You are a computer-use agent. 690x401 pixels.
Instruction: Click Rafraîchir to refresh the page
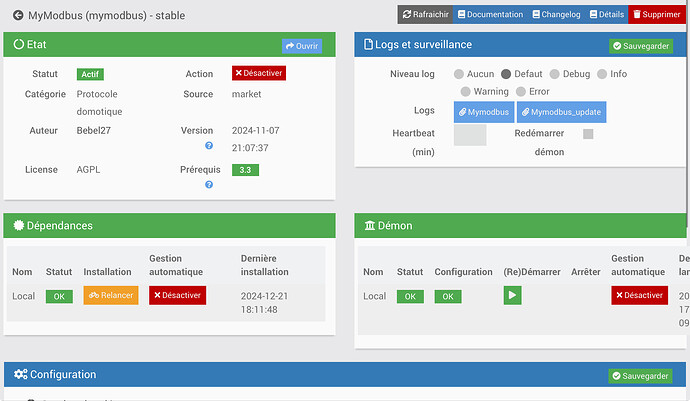pyautogui.click(x=425, y=15)
